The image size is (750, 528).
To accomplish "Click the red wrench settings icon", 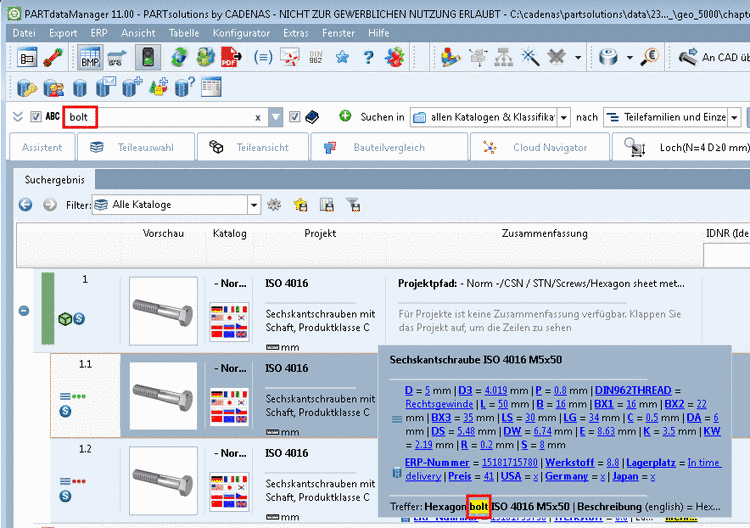I will coord(53,58).
